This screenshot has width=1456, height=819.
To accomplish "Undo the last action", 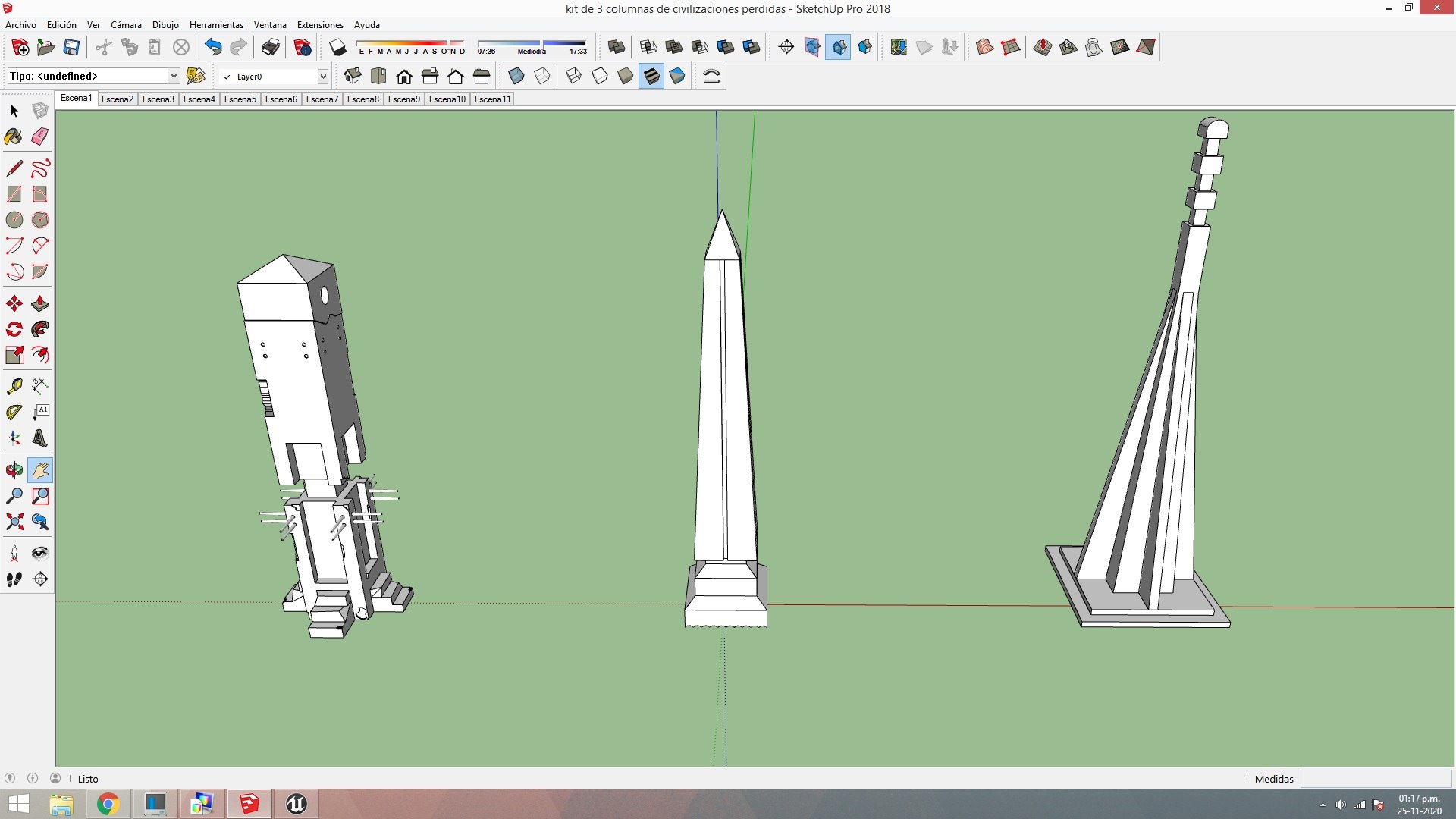I will click(213, 47).
